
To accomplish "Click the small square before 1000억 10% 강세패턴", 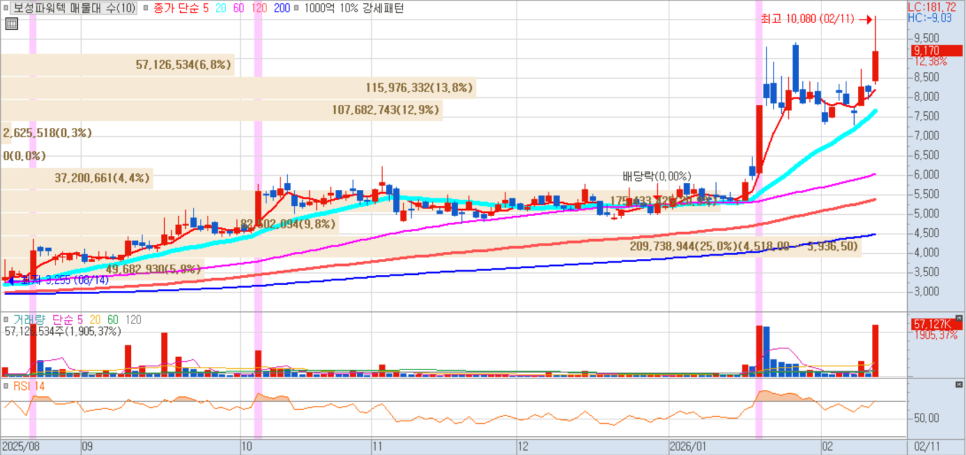I will tap(297, 9).
